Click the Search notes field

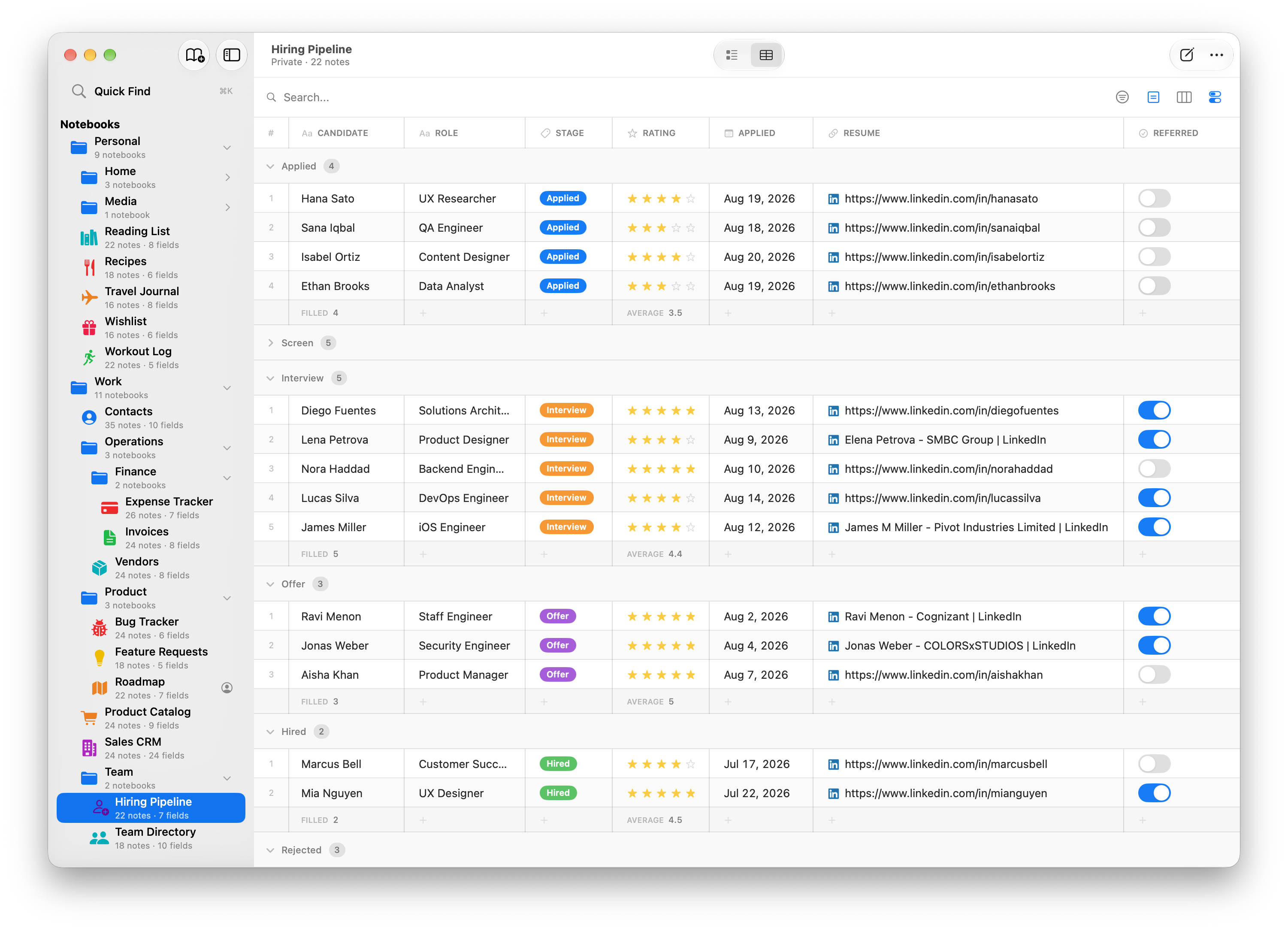click(x=681, y=98)
